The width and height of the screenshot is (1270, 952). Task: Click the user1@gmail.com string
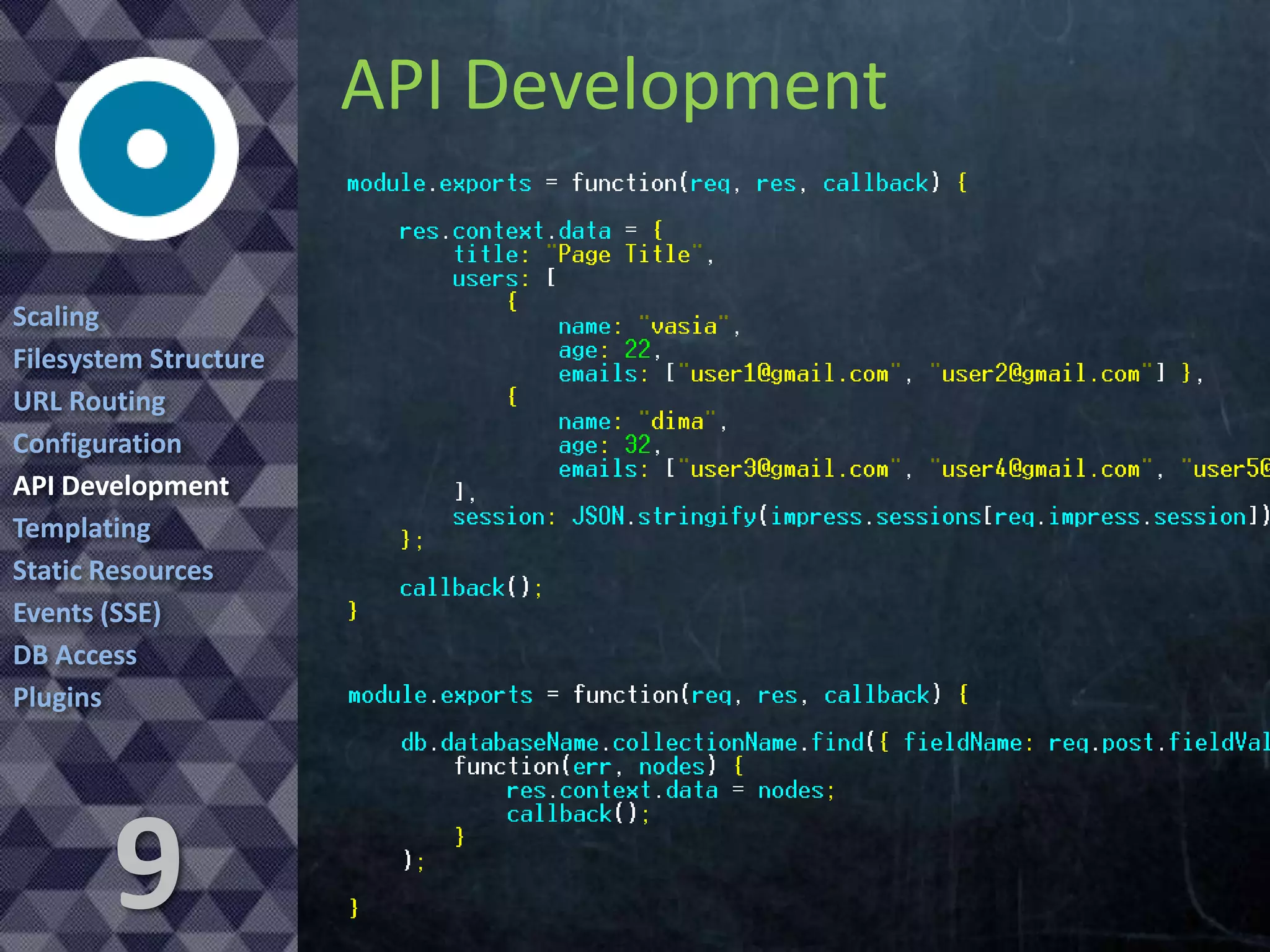point(789,374)
